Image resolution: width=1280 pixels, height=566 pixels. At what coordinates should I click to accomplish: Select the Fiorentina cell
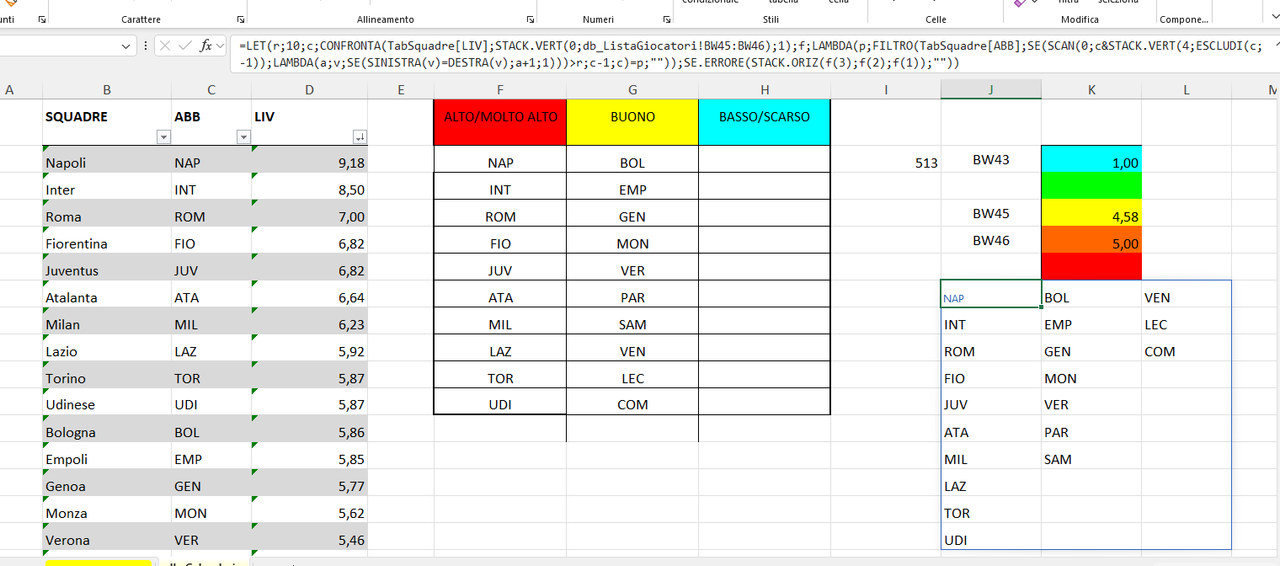point(107,240)
